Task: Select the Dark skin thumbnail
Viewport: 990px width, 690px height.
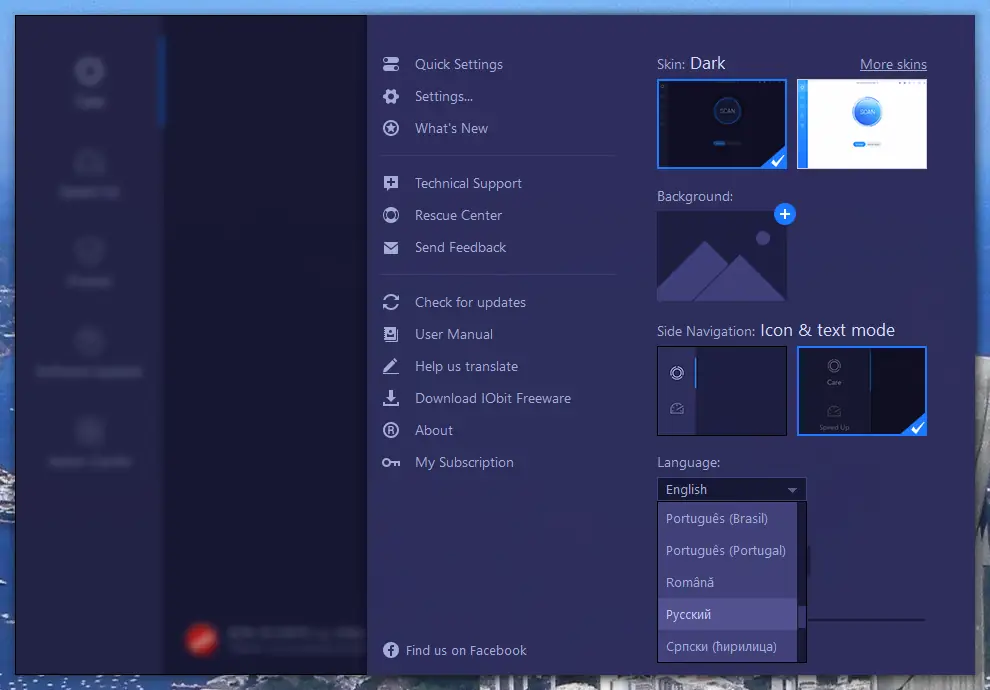Action: tap(722, 124)
